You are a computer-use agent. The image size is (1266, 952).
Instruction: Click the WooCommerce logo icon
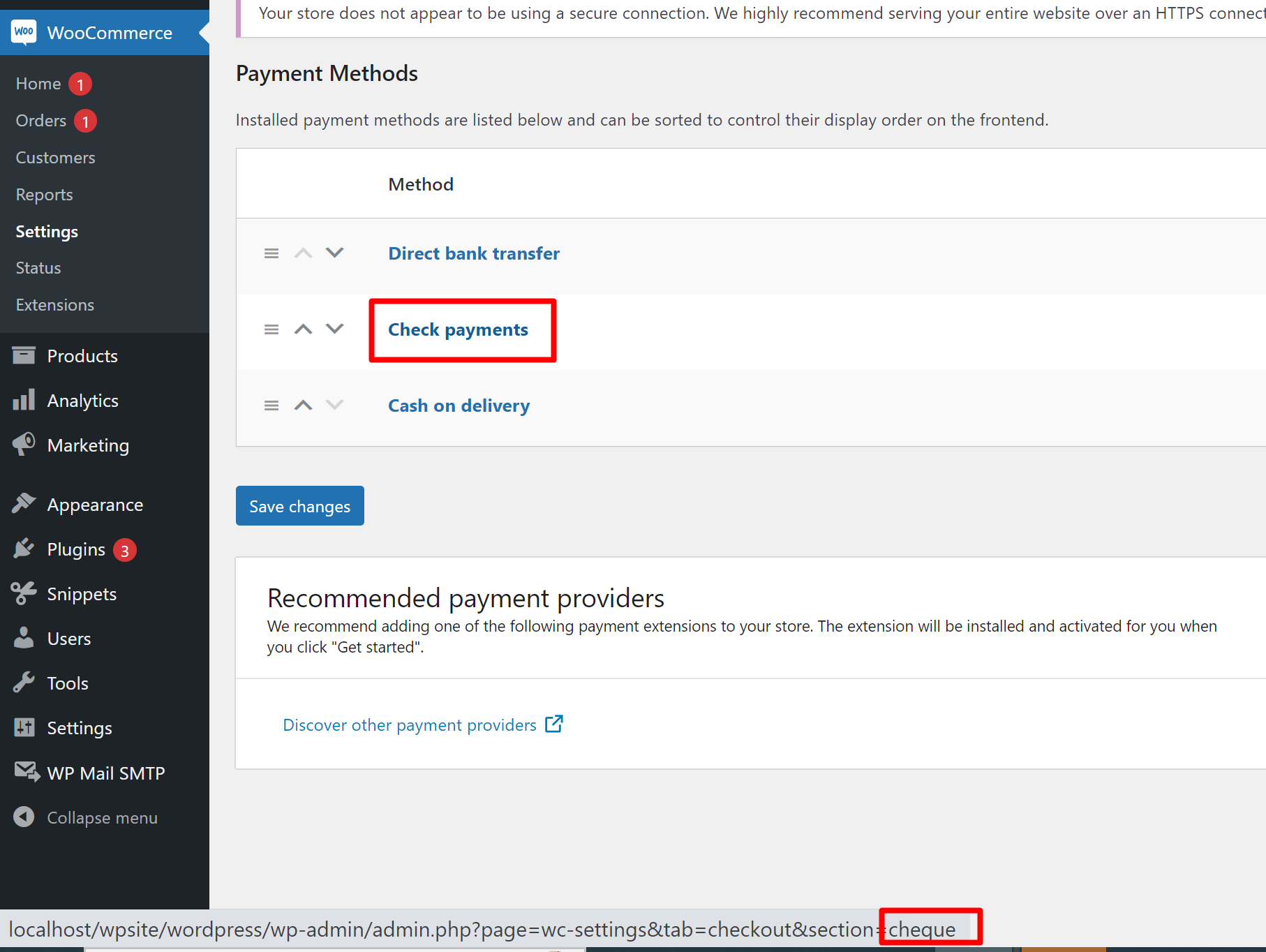(23, 32)
